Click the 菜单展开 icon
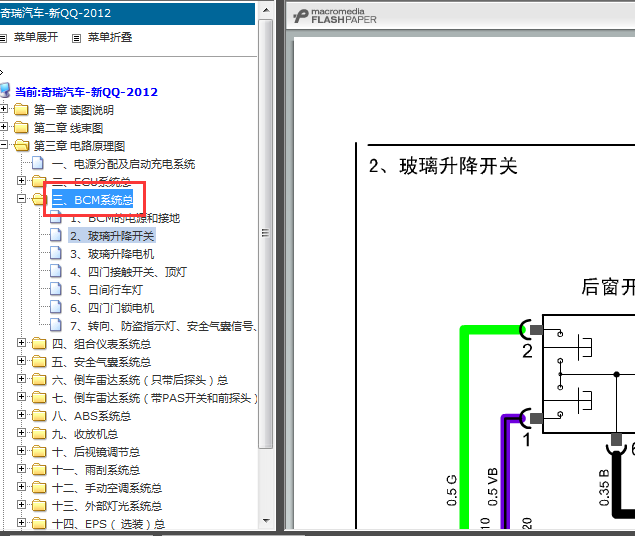This screenshot has width=635, height=536. [x=3, y=38]
